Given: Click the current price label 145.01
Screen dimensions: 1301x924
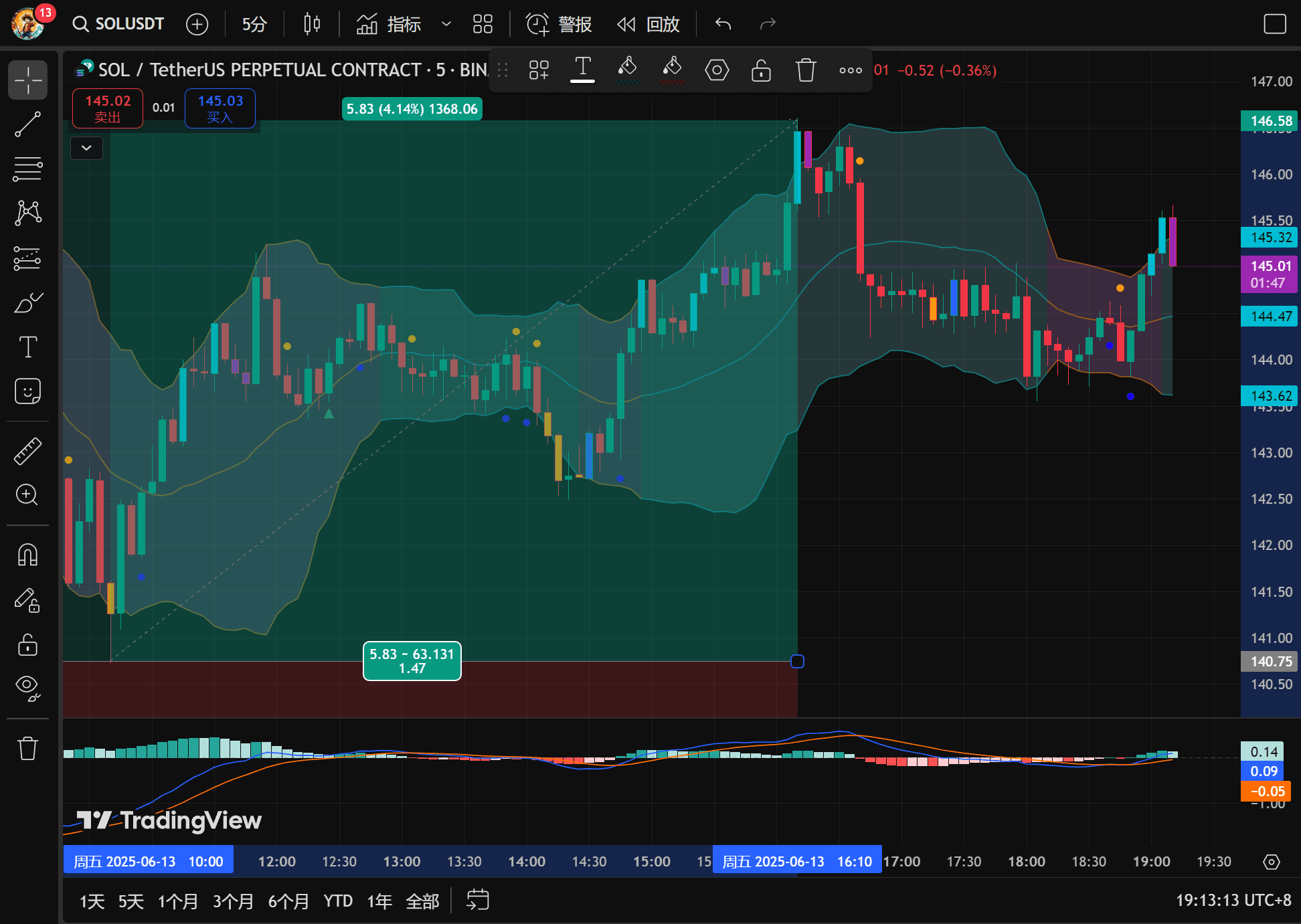Looking at the screenshot, I should tap(1270, 274).
